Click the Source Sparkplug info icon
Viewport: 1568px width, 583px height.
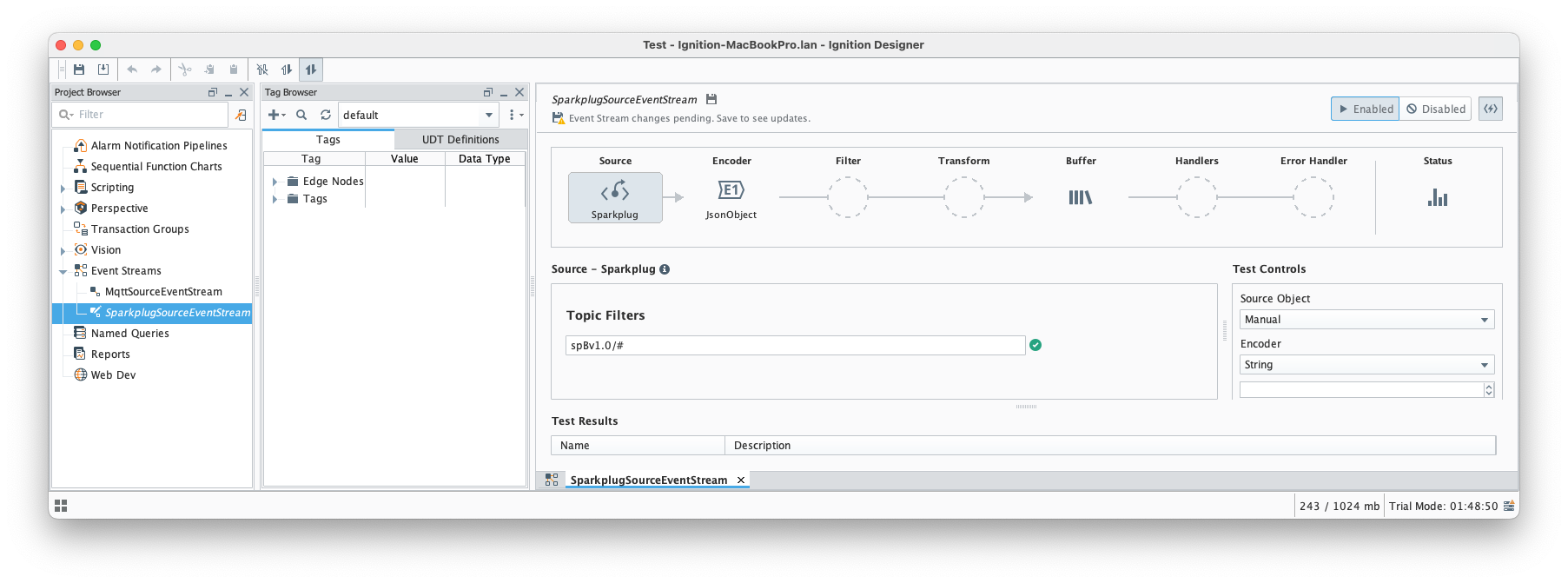pyautogui.click(x=665, y=269)
